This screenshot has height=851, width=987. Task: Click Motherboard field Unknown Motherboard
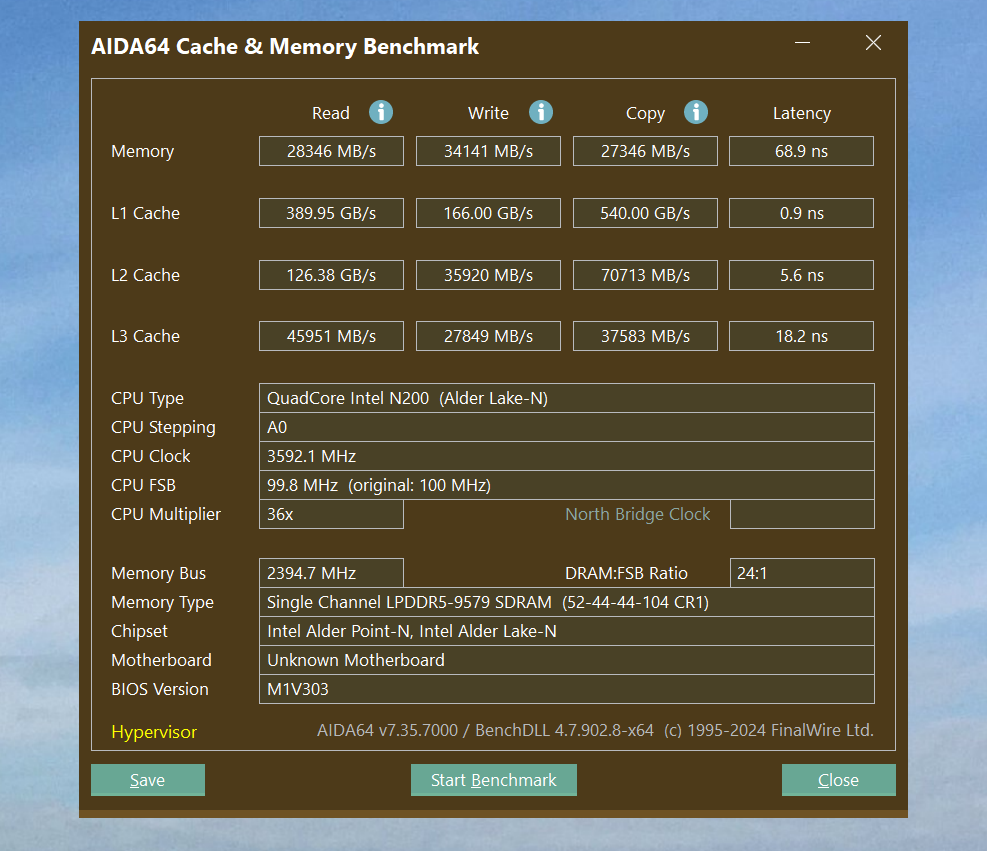click(567, 660)
